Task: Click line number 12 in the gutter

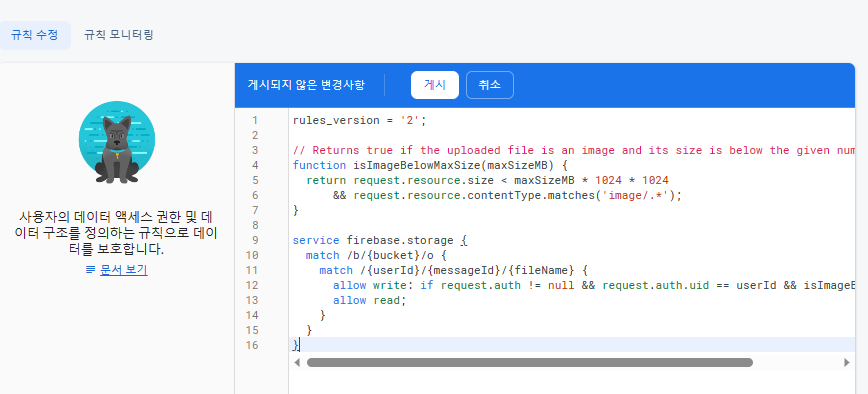Action: 252,285
